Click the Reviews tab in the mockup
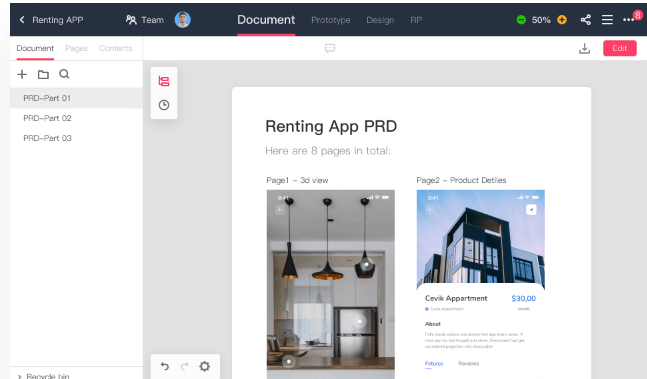 click(x=468, y=363)
